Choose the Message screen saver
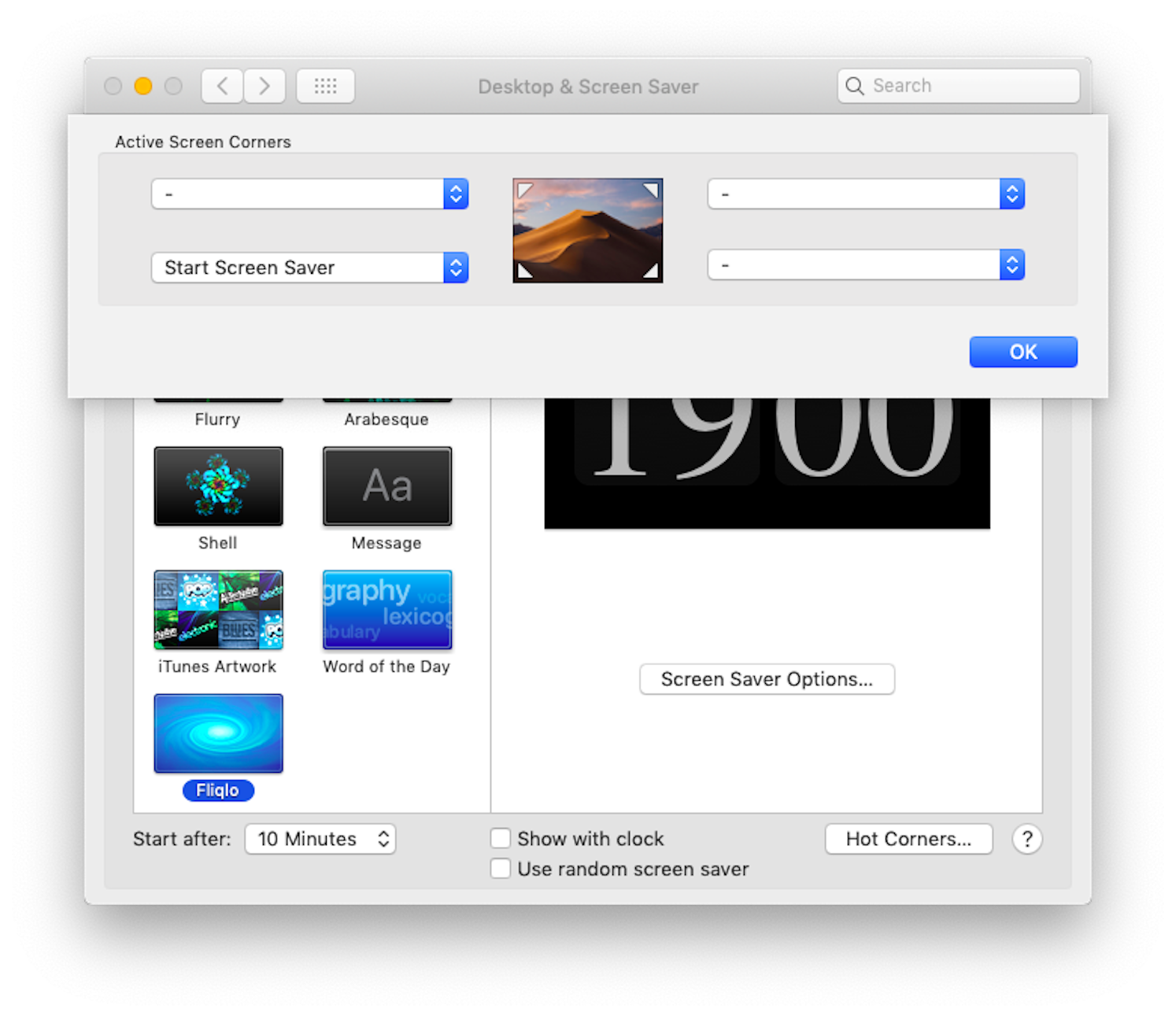The height and width of the screenshot is (1016, 1176). click(386, 486)
